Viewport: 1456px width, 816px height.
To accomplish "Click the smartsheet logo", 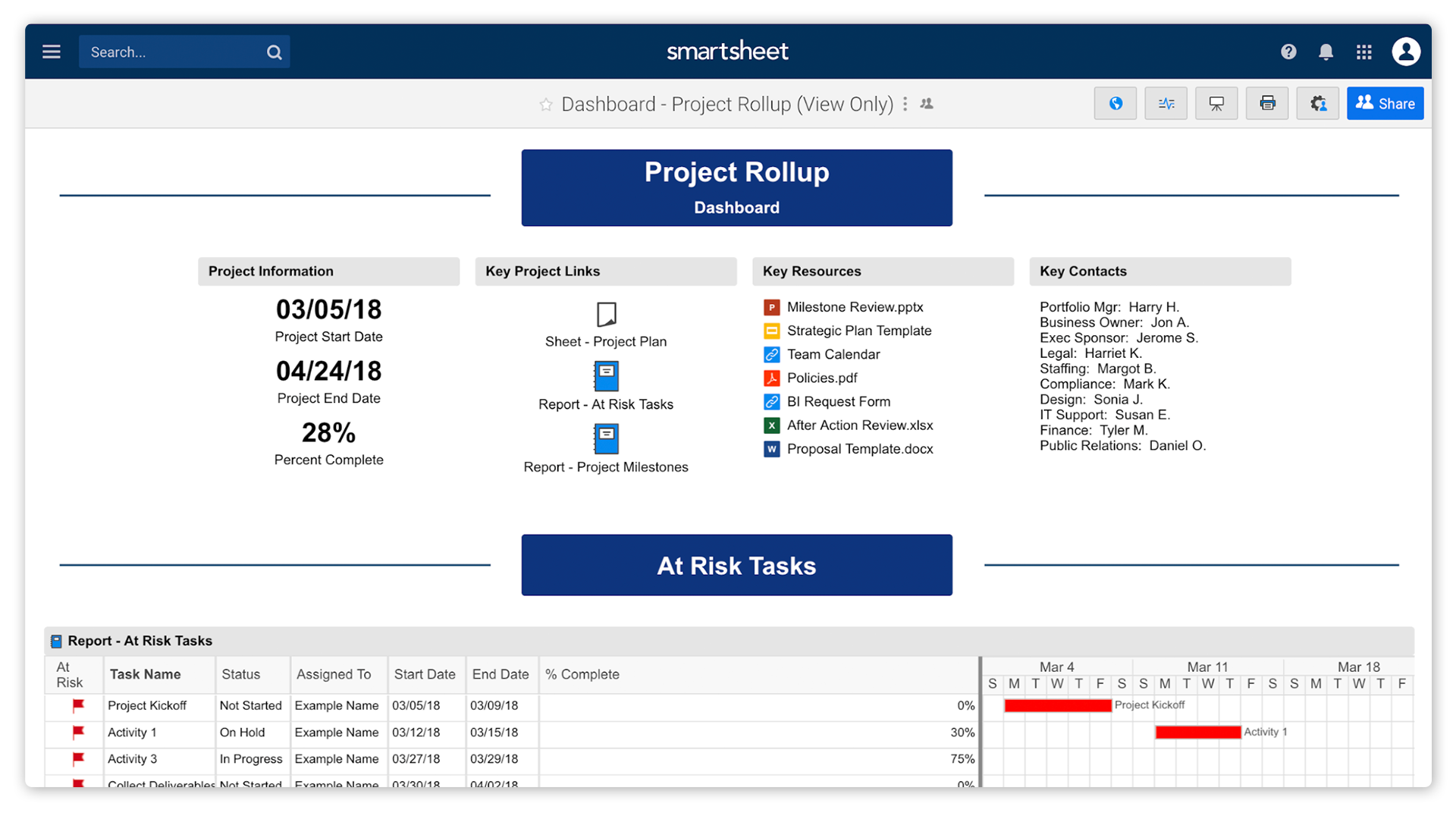I will (x=727, y=52).
